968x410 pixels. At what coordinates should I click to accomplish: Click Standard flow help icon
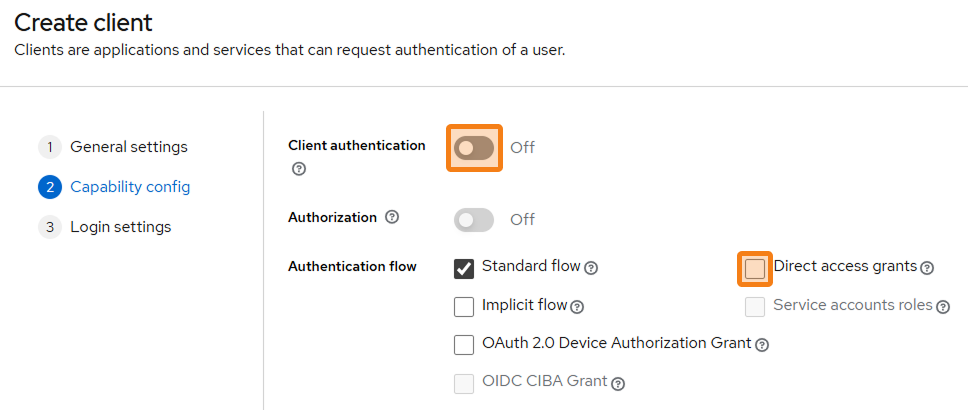[x=591, y=268]
